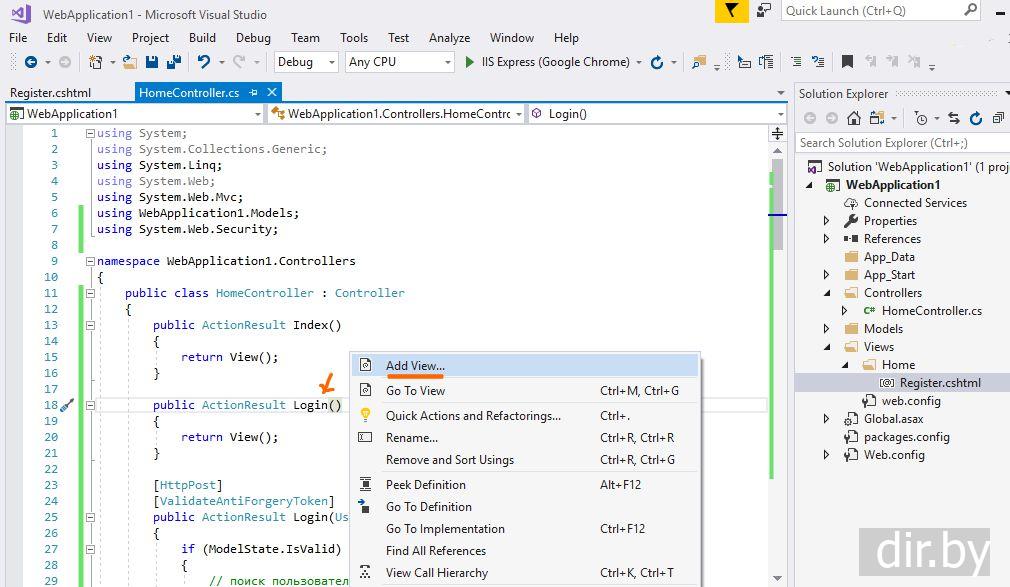
Task: Click Collapse All icon in Solution Explorer
Action: pyautogui.click(x=998, y=118)
